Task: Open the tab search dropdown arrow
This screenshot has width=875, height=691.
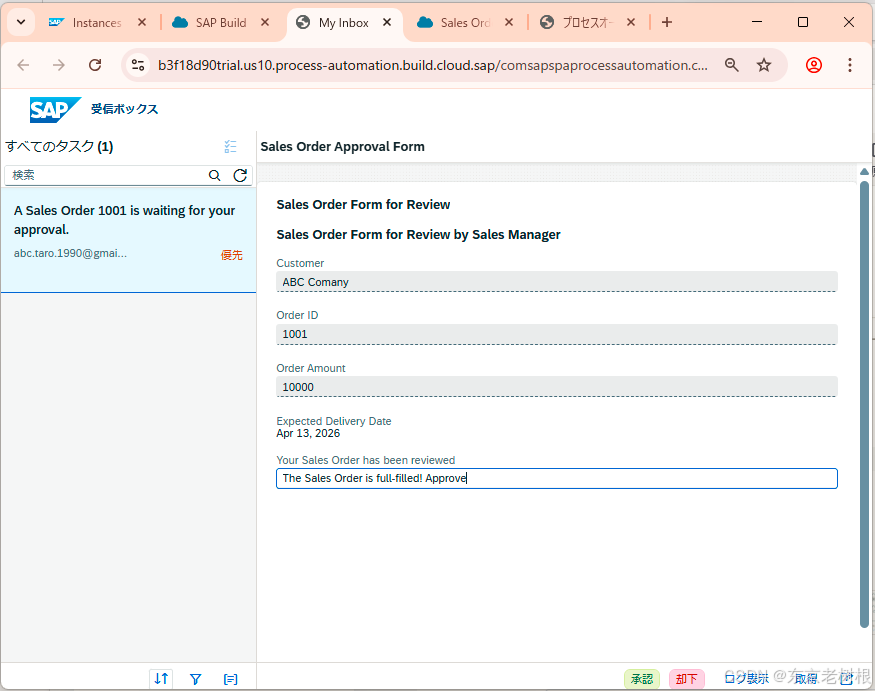Action: [x=21, y=22]
